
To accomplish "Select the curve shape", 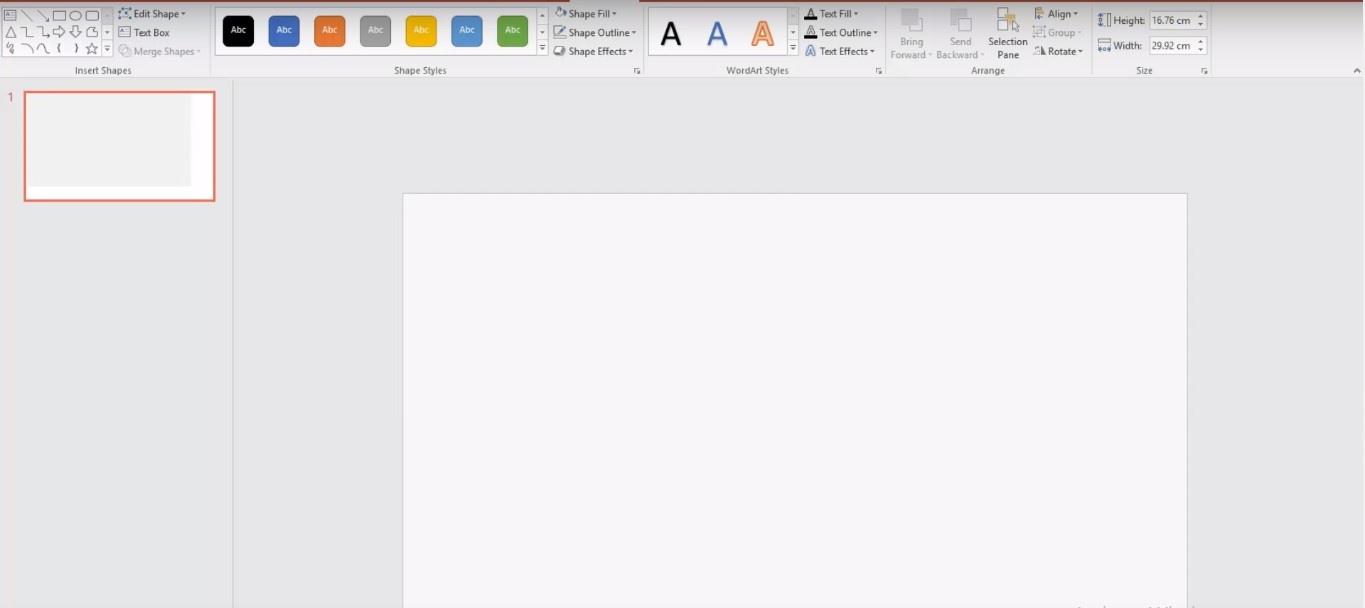I will (x=42, y=48).
